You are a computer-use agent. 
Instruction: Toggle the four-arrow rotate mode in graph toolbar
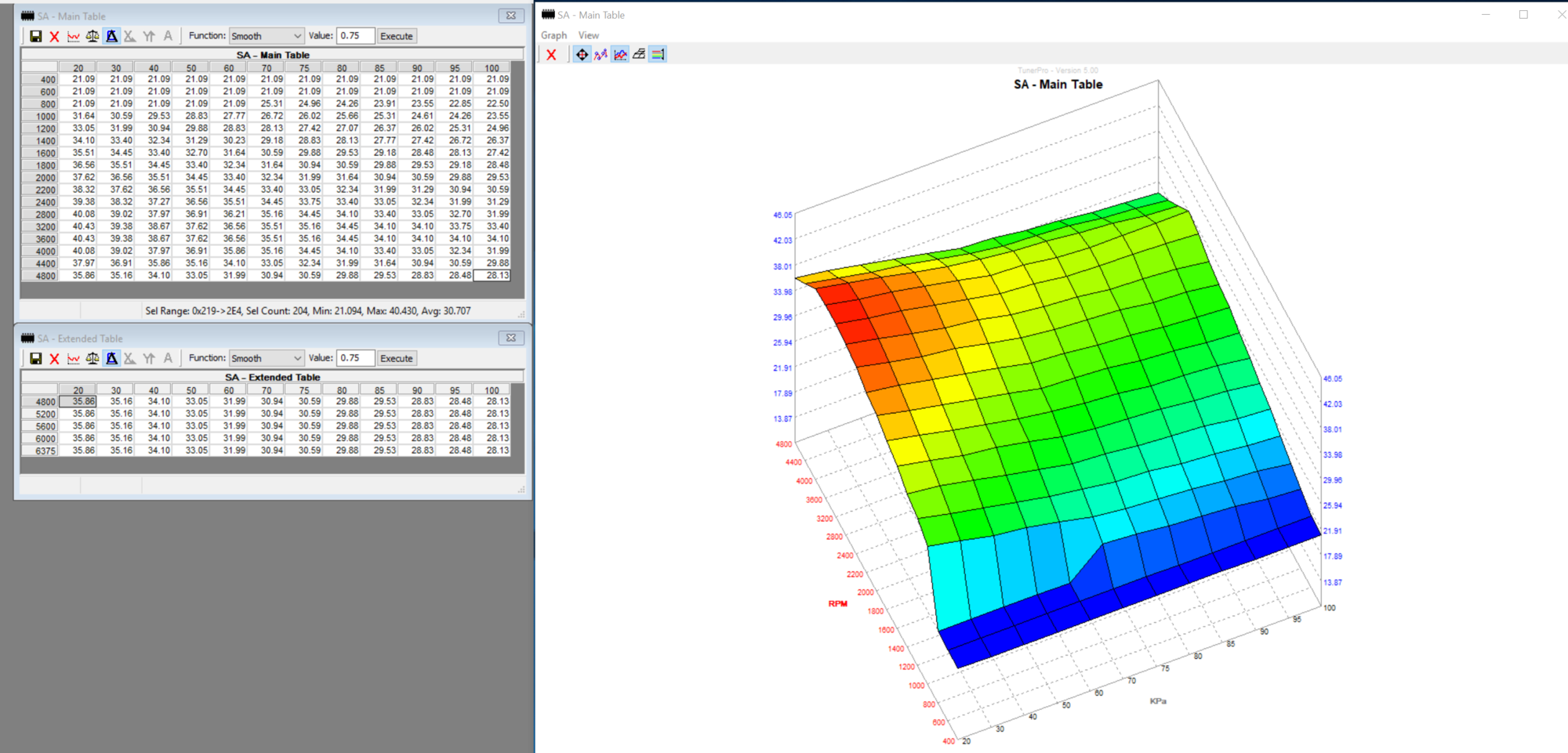click(x=582, y=55)
